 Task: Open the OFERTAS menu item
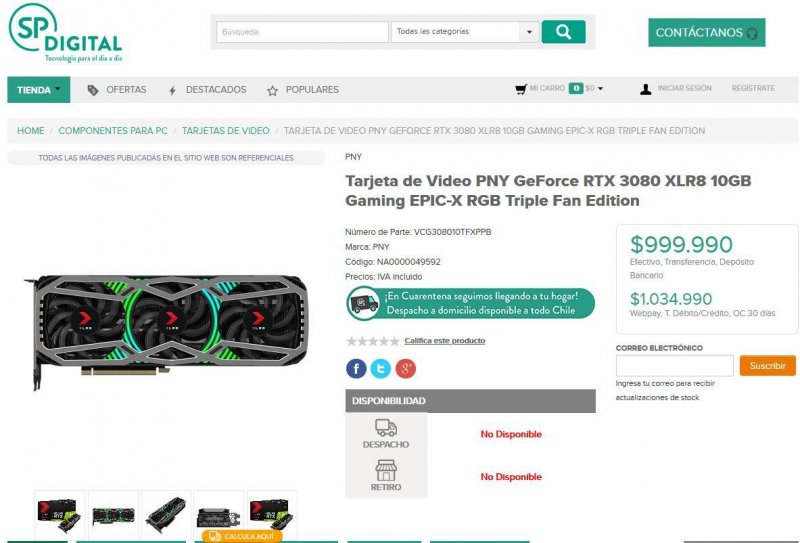(x=117, y=90)
